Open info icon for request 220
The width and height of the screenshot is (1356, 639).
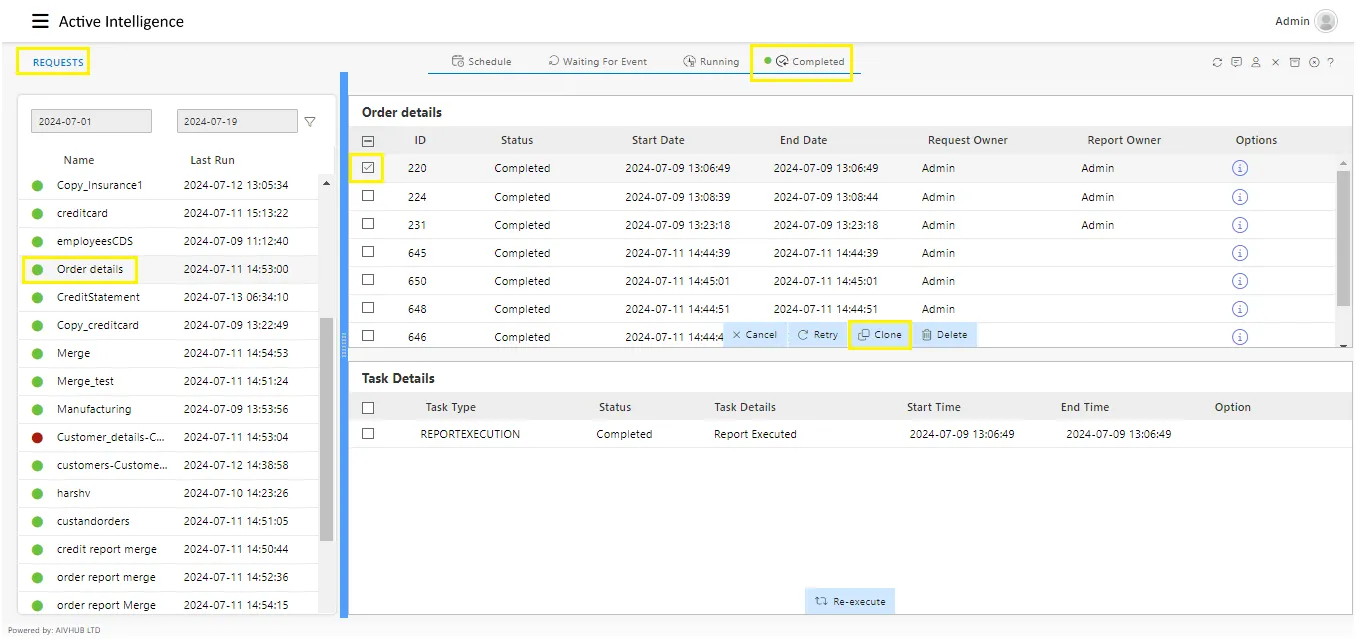[x=1240, y=169]
